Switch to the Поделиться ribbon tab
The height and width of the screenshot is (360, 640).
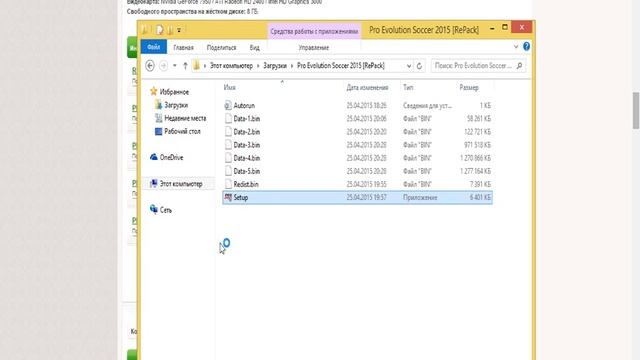pos(221,48)
